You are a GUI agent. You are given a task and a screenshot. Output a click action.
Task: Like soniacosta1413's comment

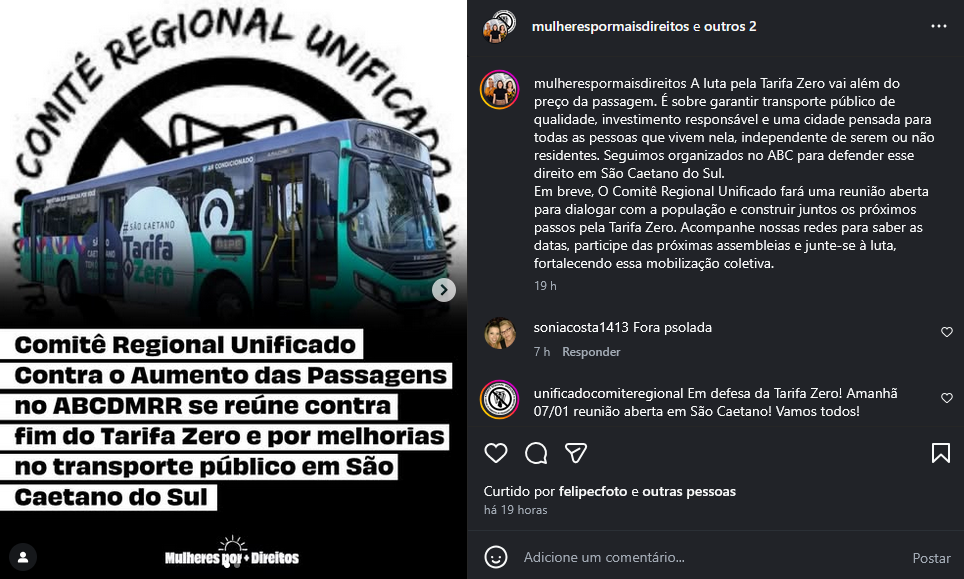coord(947,332)
